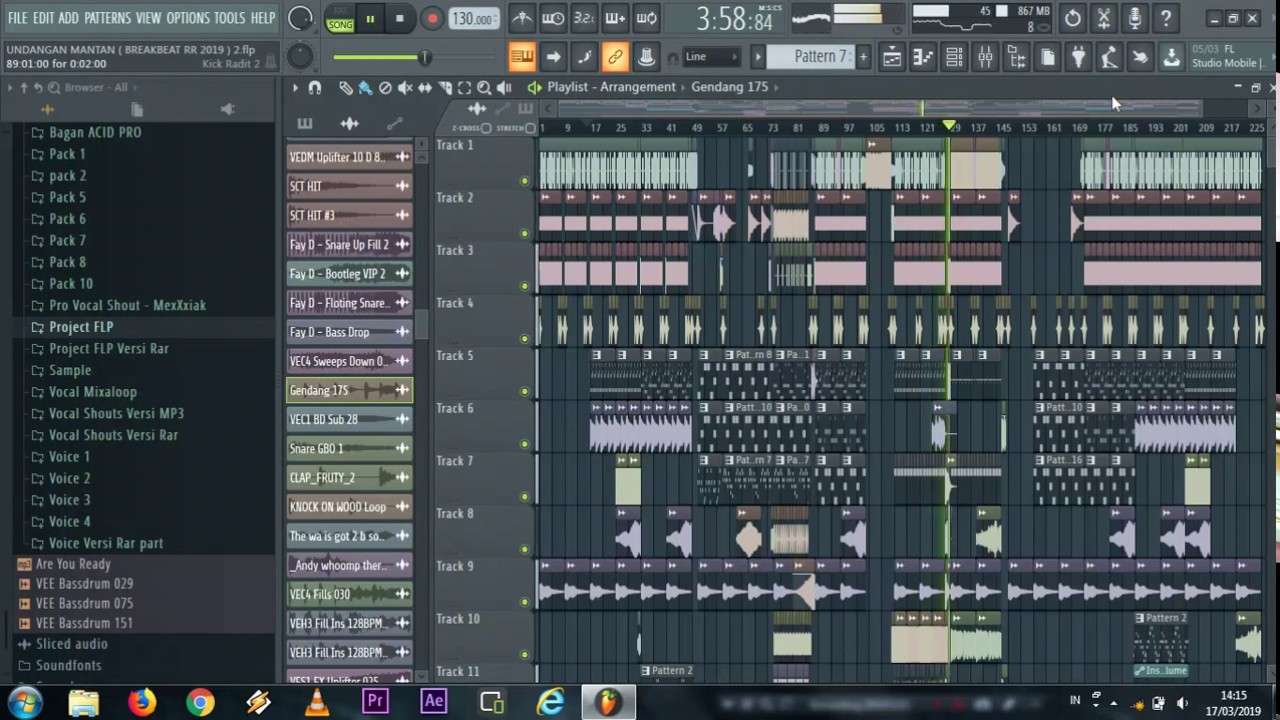Click the undo history circular arrow icon

click(1073, 18)
